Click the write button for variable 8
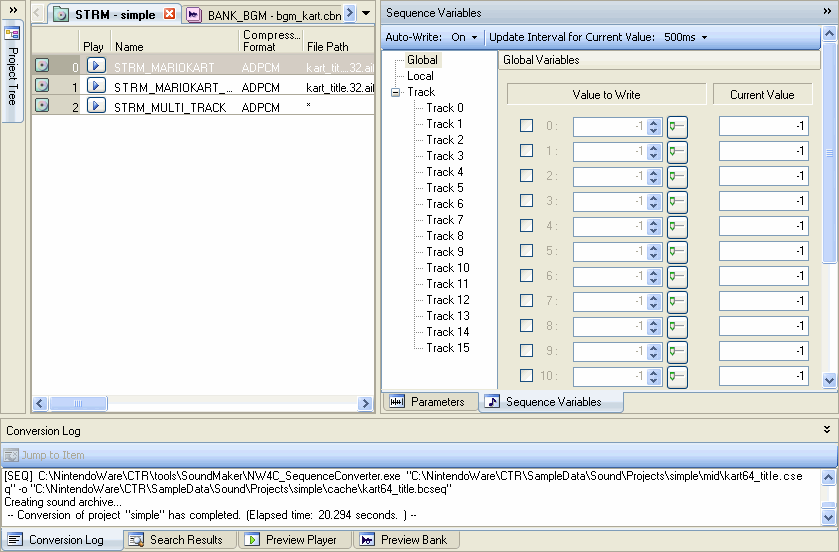Screen dimensions: 839x552 (x=677, y=326)
